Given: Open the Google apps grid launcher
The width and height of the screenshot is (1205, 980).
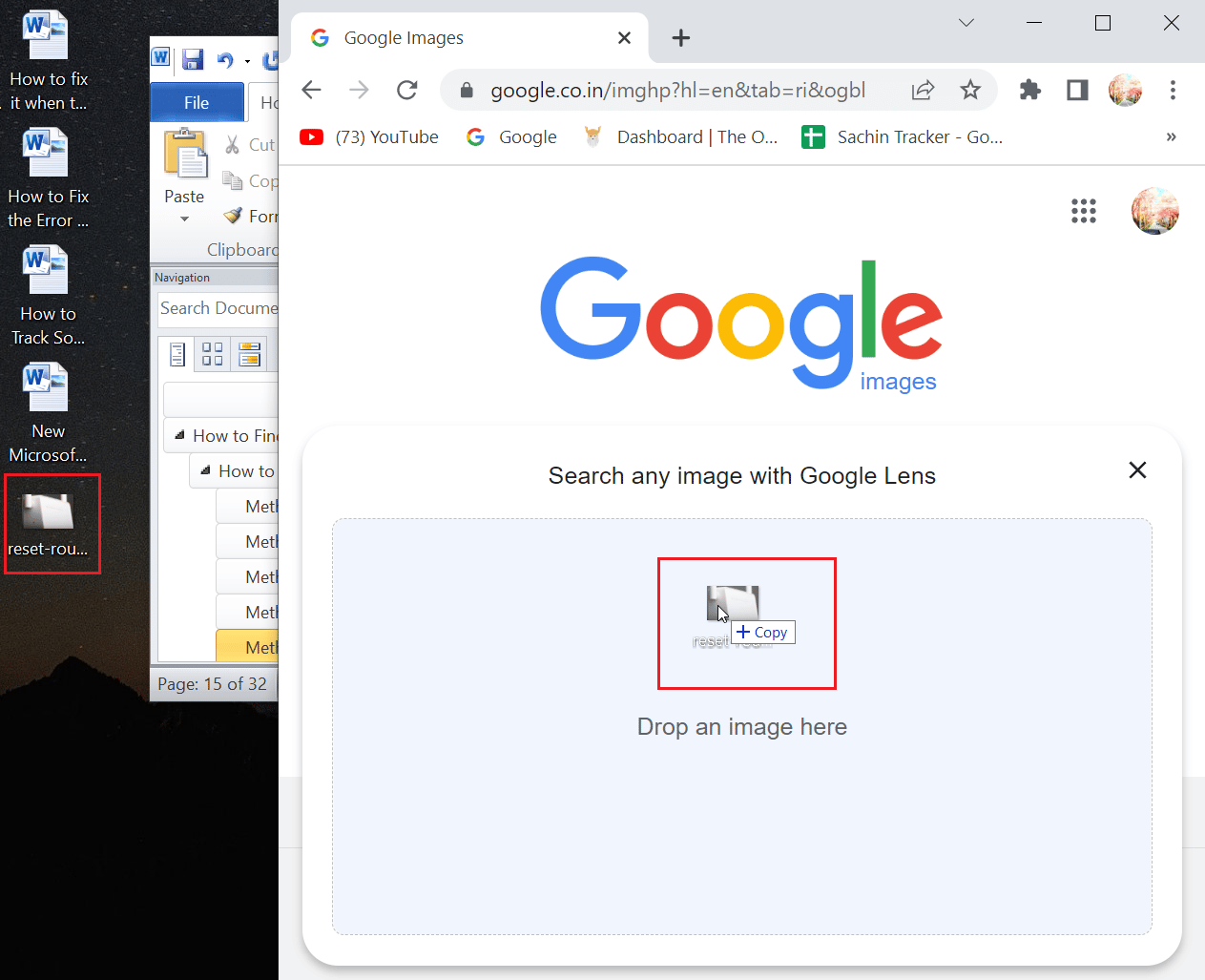Looking at the screenshot, I should tap(1084, 211).
